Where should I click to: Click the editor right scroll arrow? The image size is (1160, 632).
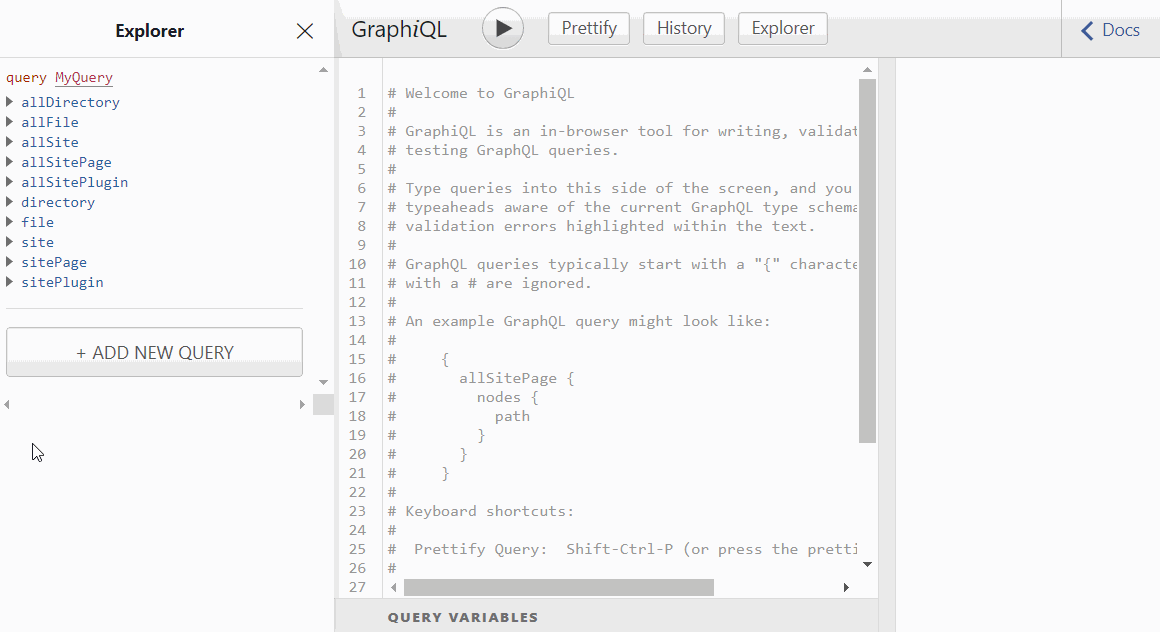pyautogui.click(x=846, y=588)
